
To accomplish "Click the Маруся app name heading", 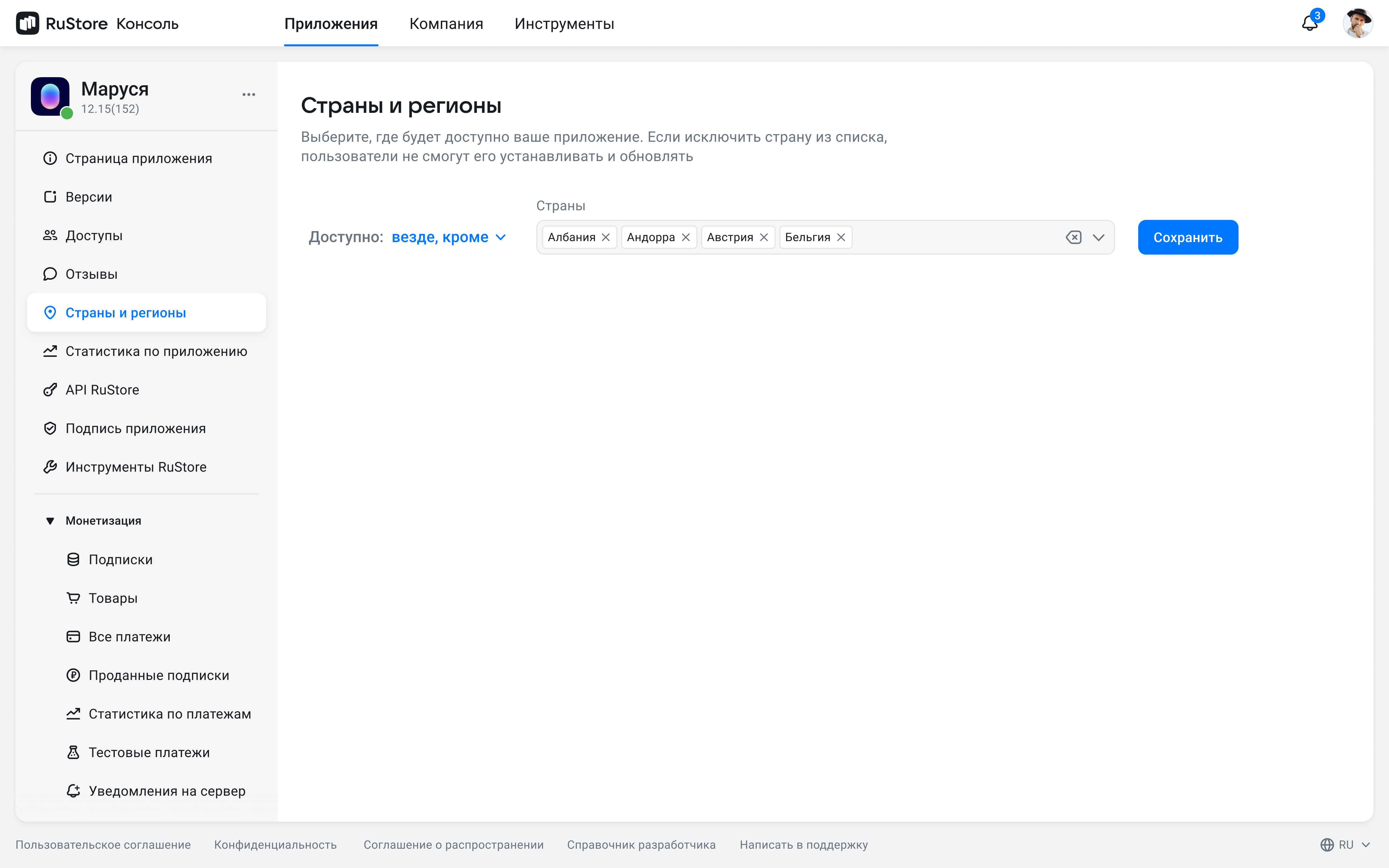I will pos(115,89).
